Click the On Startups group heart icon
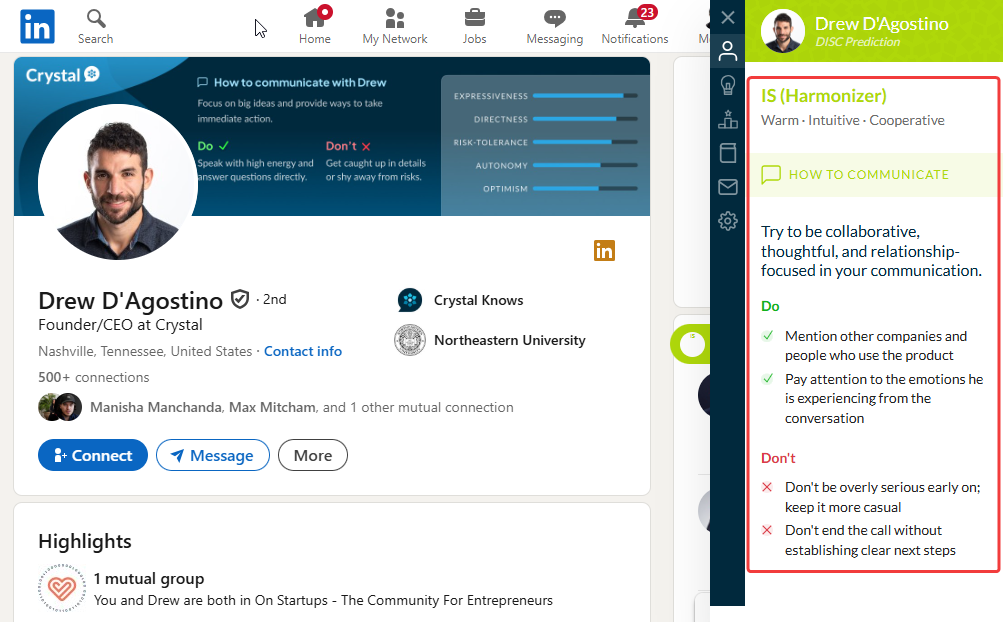This screenshot has height=622, width=1003. 61,588
